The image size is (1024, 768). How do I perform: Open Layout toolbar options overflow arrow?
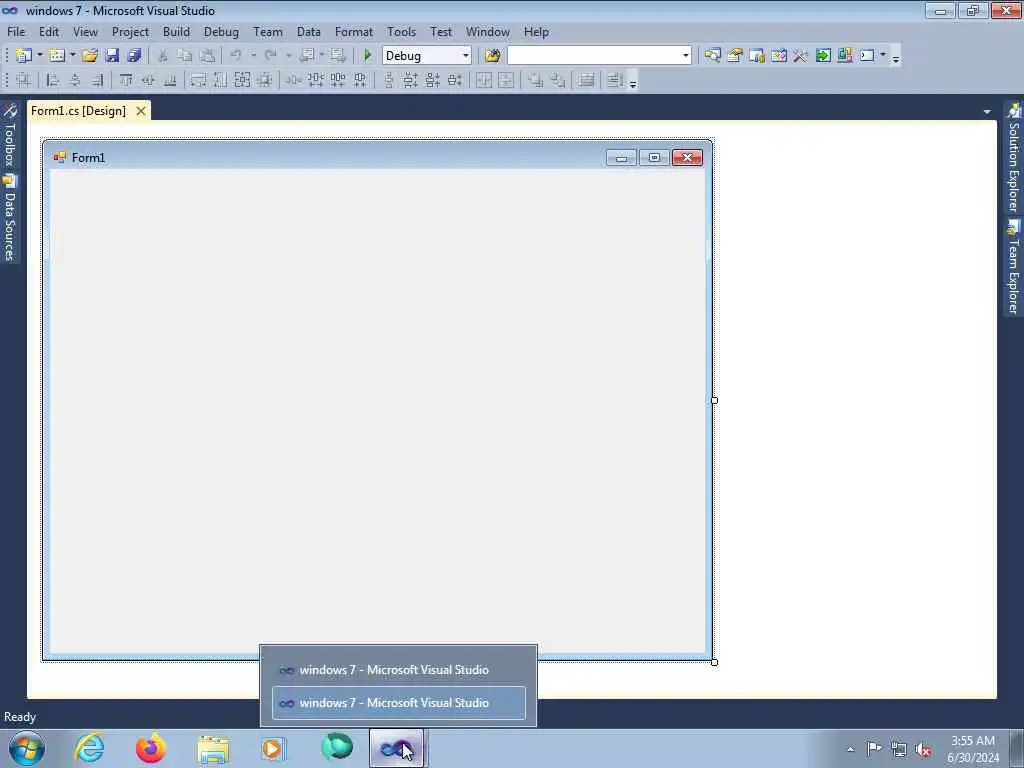633,82
